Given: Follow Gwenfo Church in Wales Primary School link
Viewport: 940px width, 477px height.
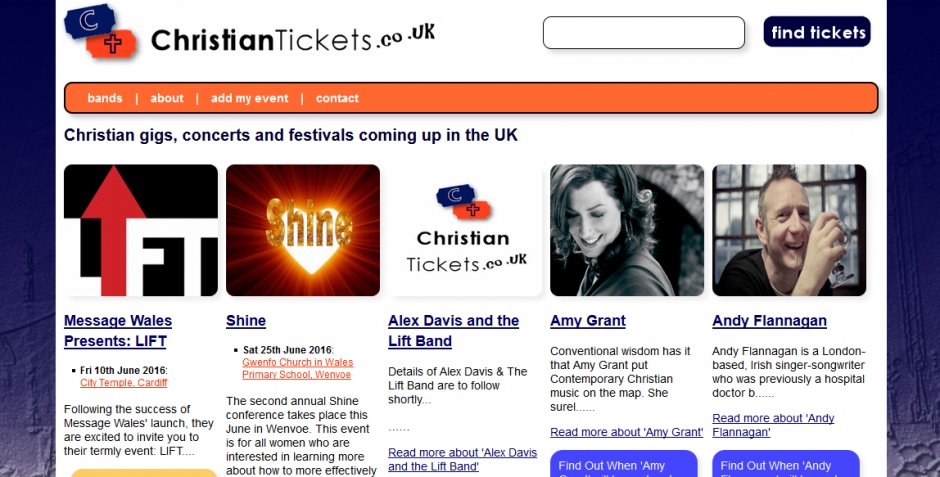Looking at the screenshot, I should (297, 369).
